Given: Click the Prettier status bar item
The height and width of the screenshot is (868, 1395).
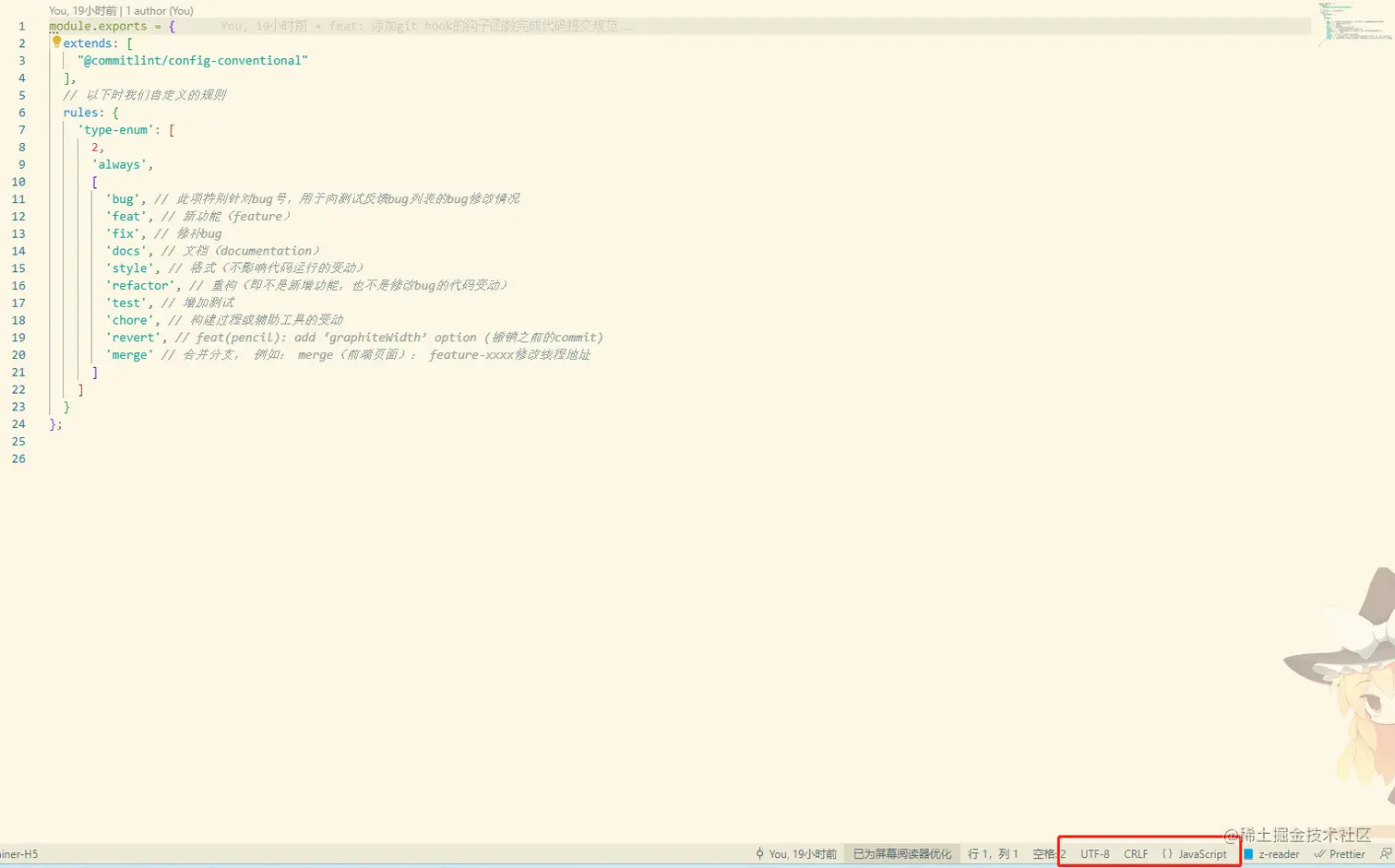Looking at the screenshot, I should click(1340, 854).
